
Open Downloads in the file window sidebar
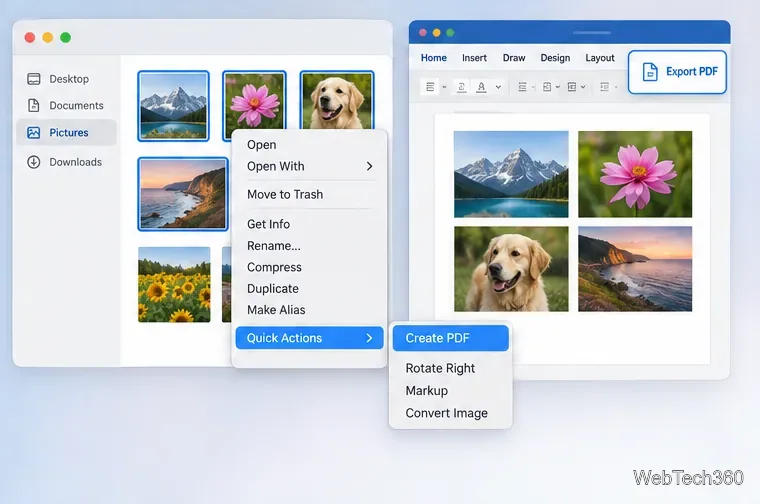pos(64,162)
